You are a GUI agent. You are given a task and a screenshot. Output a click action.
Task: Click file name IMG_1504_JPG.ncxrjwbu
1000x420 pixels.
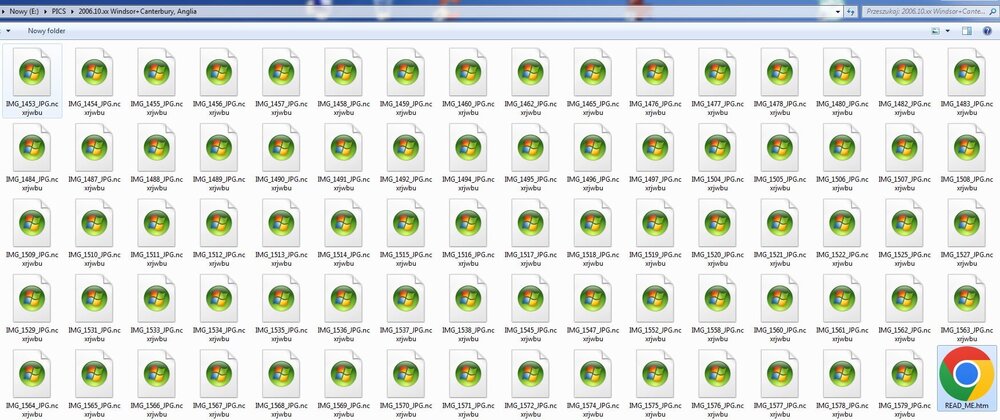click(717, 183)
